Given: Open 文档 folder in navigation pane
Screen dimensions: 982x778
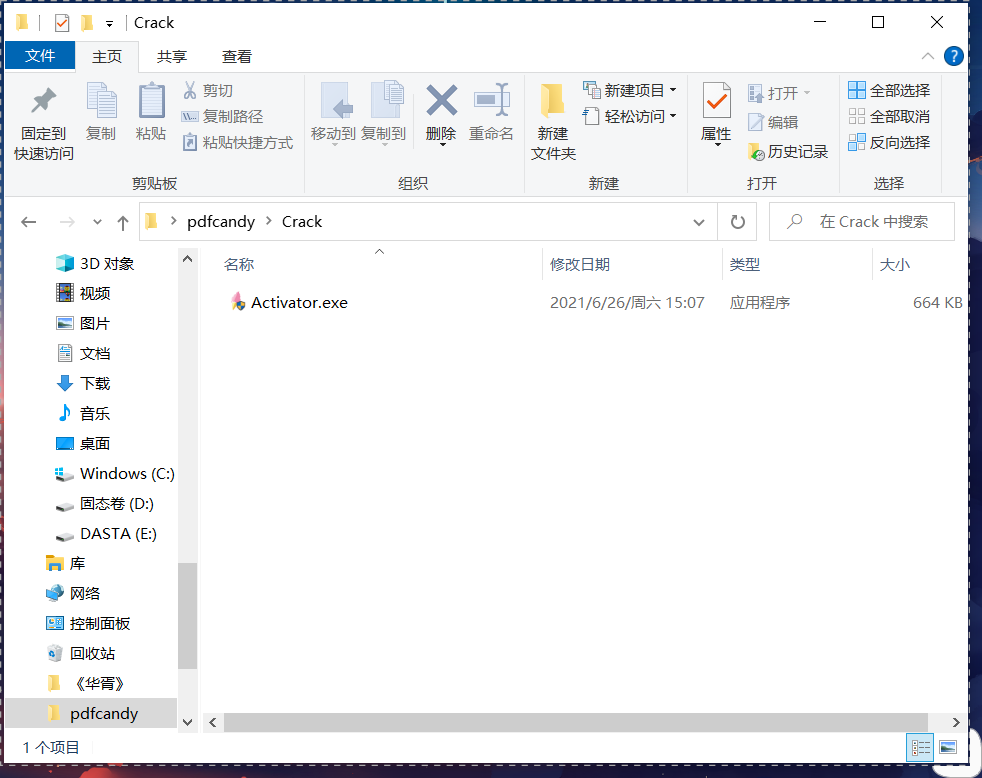Looking at the screenshot, I should 83,353.
